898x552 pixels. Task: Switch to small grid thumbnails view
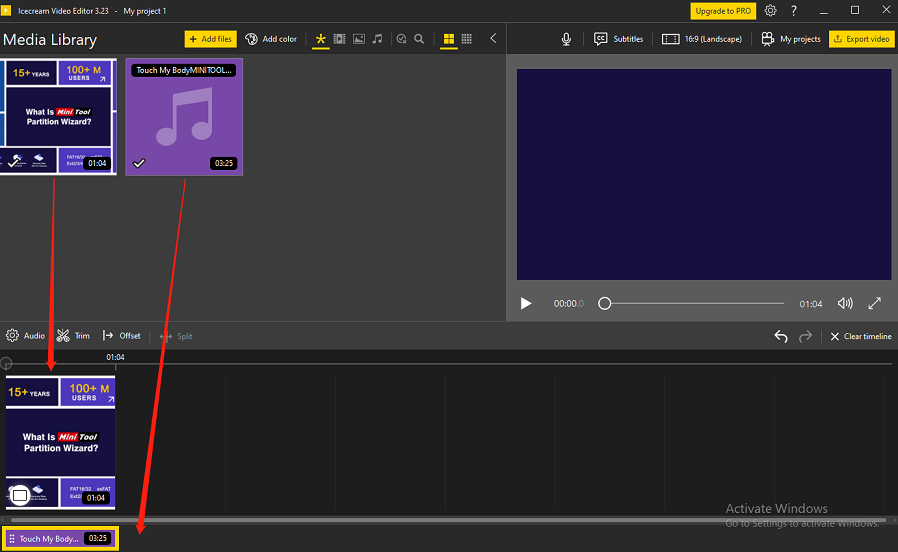[x=466, y=39]
